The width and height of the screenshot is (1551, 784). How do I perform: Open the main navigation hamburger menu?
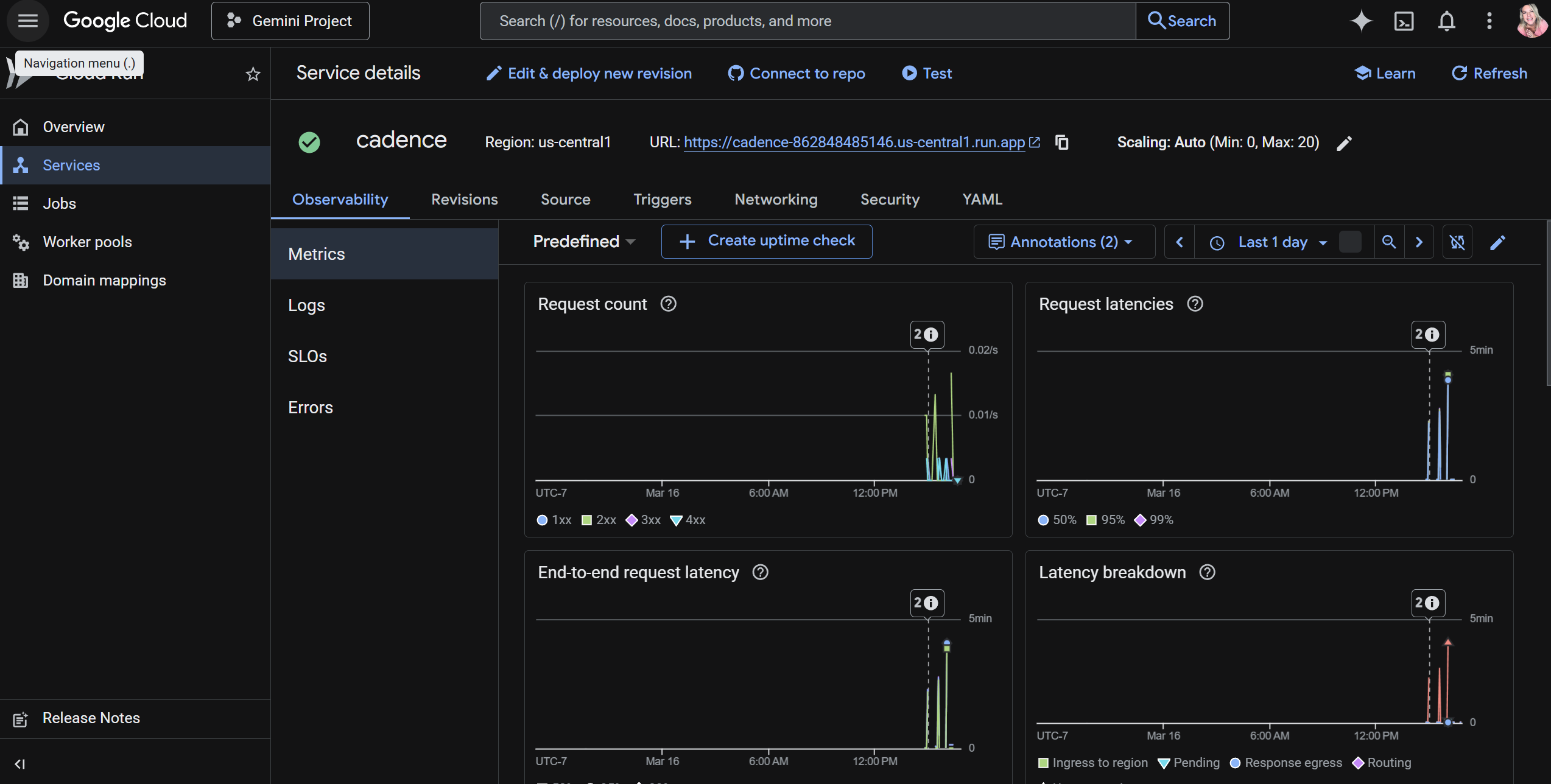point(28,21)
